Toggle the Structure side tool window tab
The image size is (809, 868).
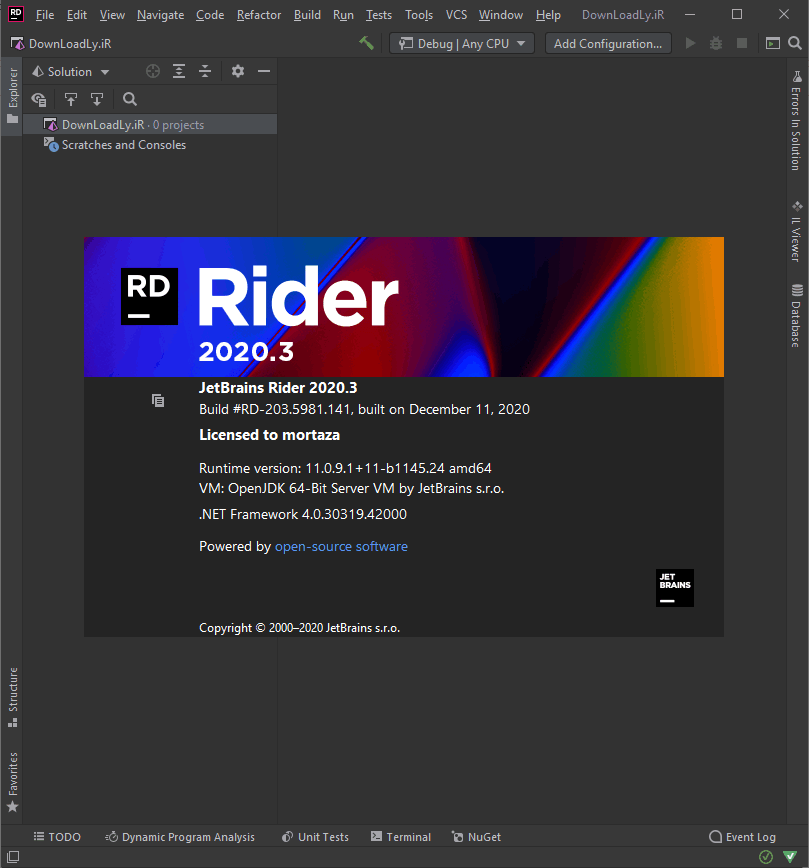point(12,698)
